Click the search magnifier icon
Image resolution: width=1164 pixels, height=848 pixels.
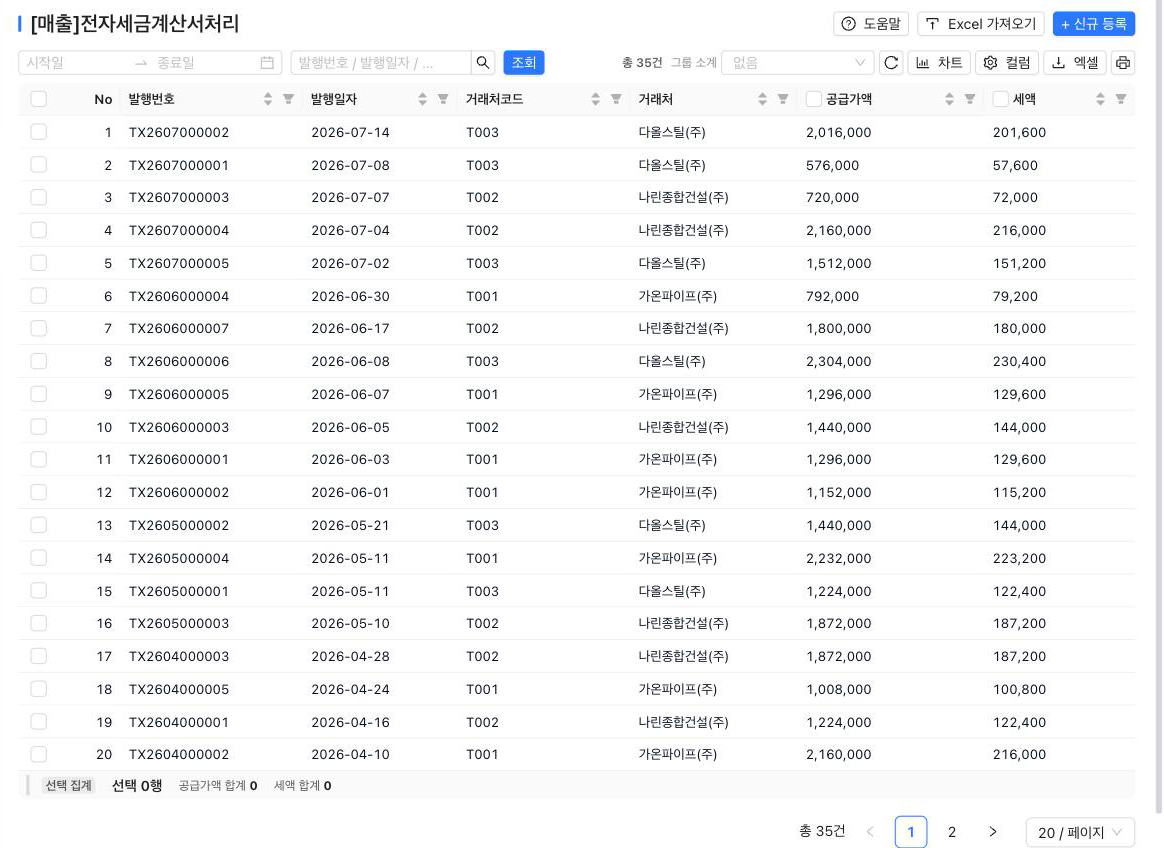[x=483, y=63]
